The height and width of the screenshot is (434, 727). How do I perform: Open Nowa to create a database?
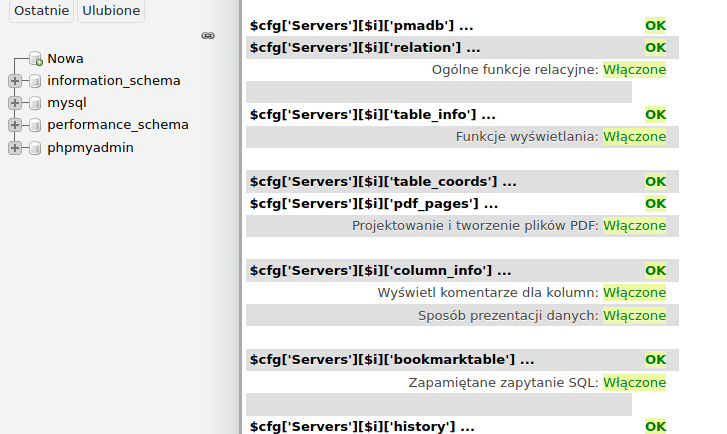click(x=65, y=59)
